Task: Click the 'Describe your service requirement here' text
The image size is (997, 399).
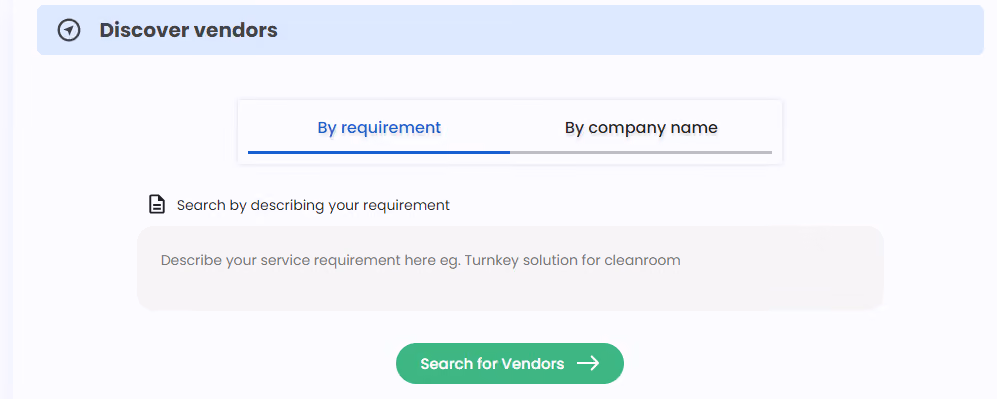Action: tap(282, 260)
